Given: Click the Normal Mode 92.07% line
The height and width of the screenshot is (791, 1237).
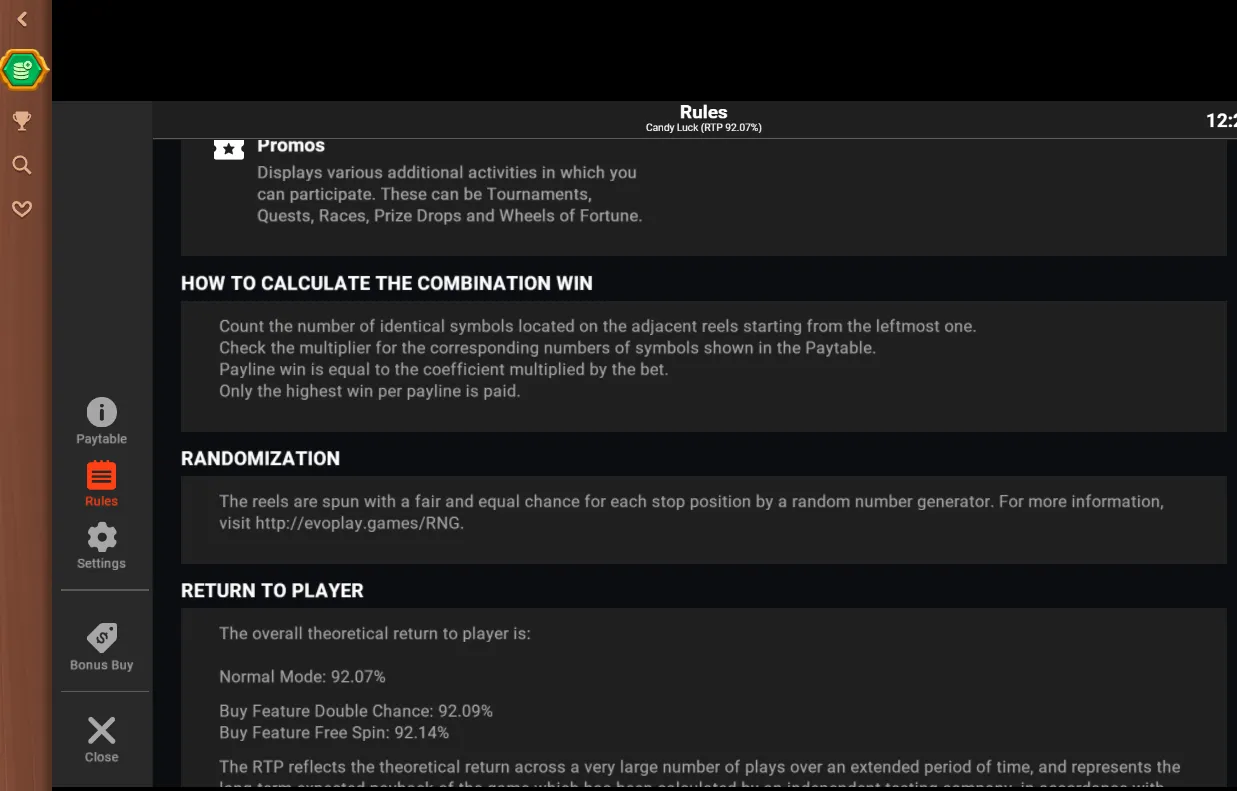Looking at the screenshot, I should 302,677.
